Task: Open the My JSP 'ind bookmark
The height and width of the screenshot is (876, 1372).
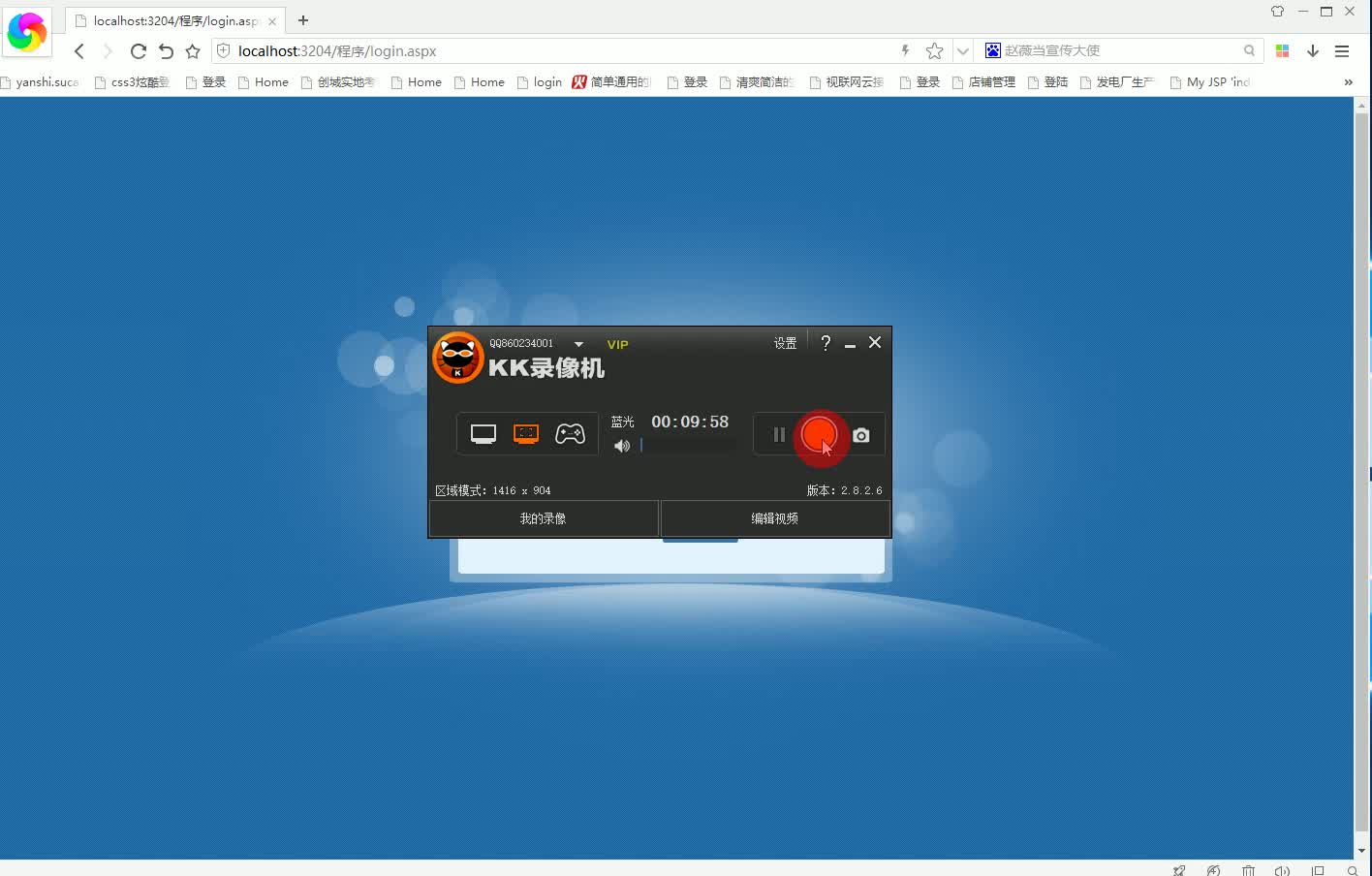Action: pyautogui.click(x=1211, y=82)
